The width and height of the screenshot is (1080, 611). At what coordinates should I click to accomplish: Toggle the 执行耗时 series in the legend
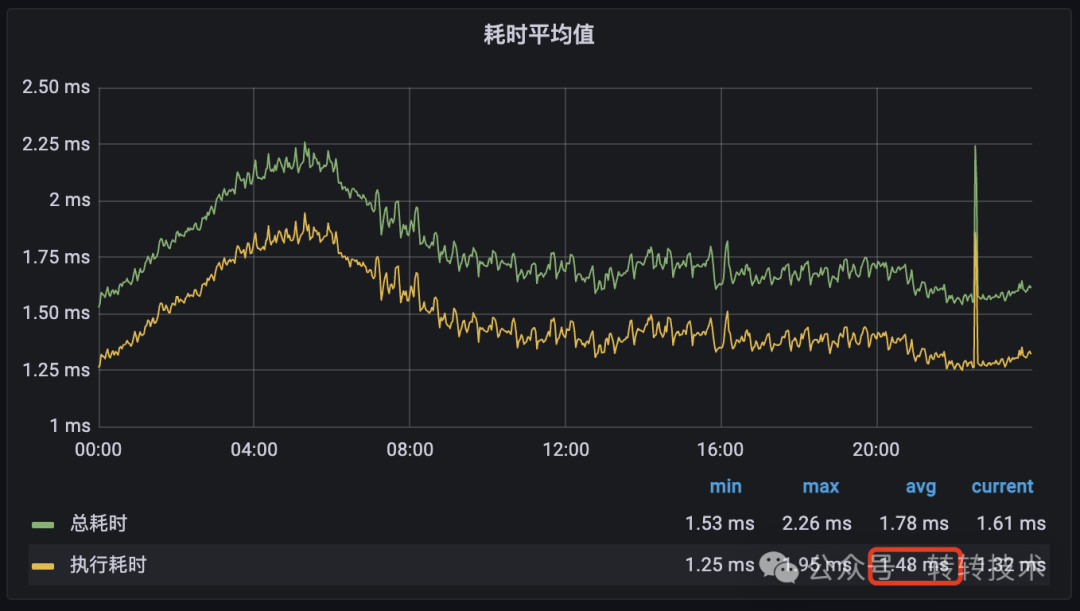tap(108, 565)
